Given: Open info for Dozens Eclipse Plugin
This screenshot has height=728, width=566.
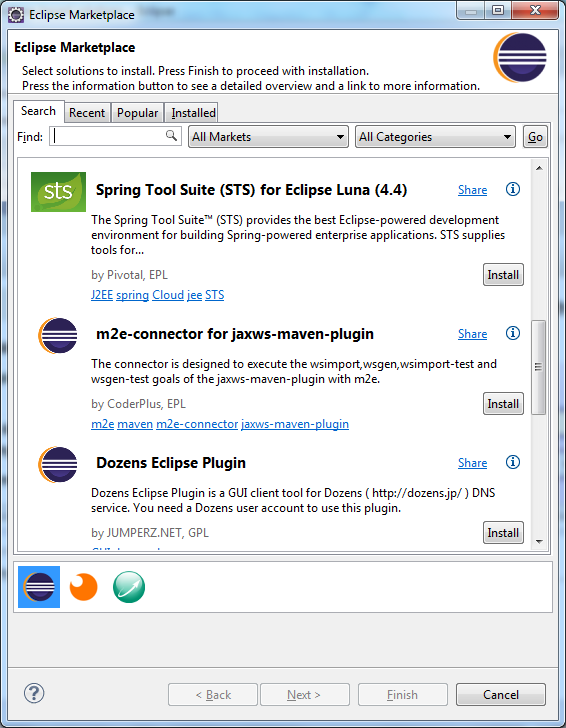Looking at the screenshot, I should pos(513,462).
